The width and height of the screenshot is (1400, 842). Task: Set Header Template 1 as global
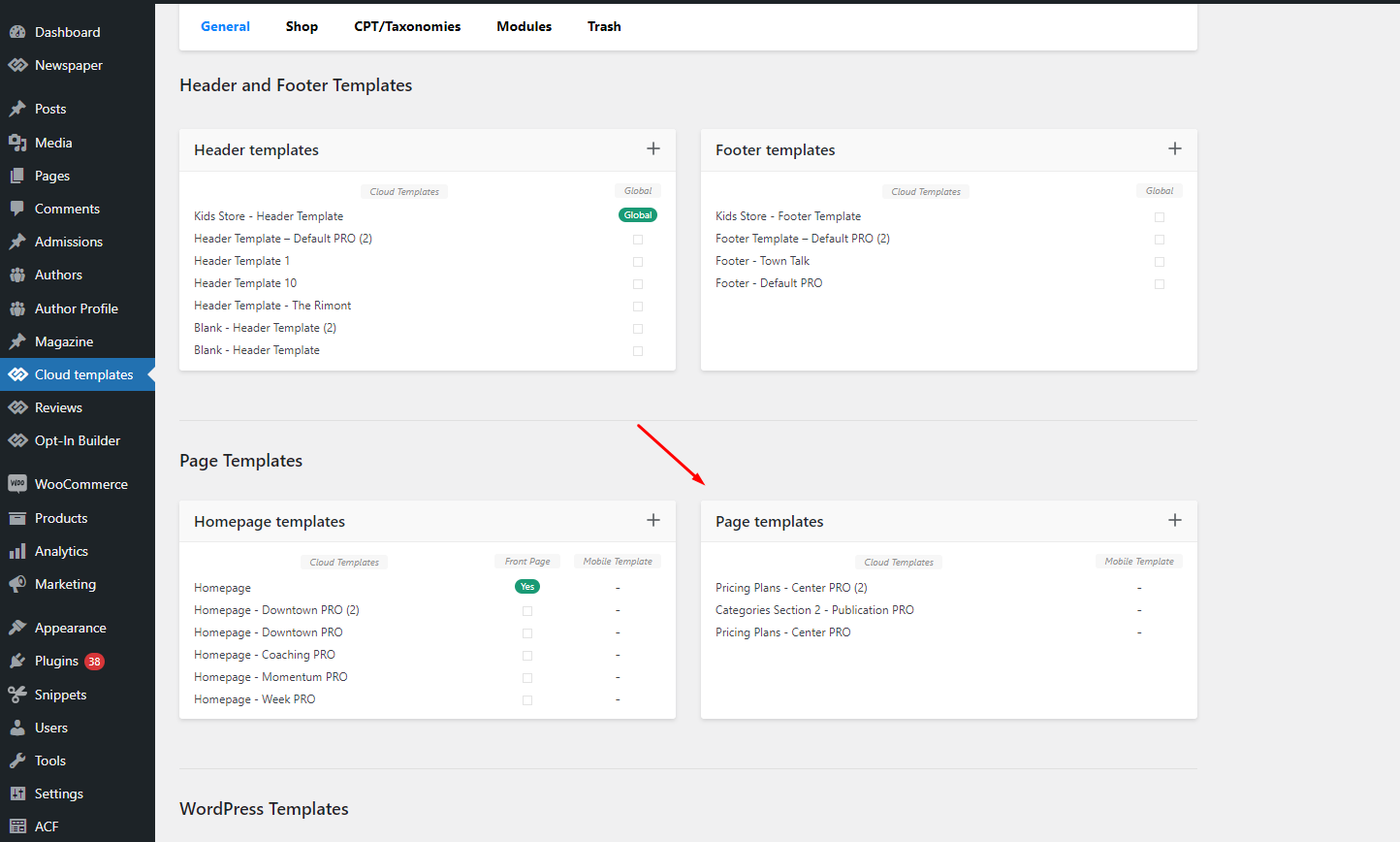pyautogui.click(x=638, y=261)
